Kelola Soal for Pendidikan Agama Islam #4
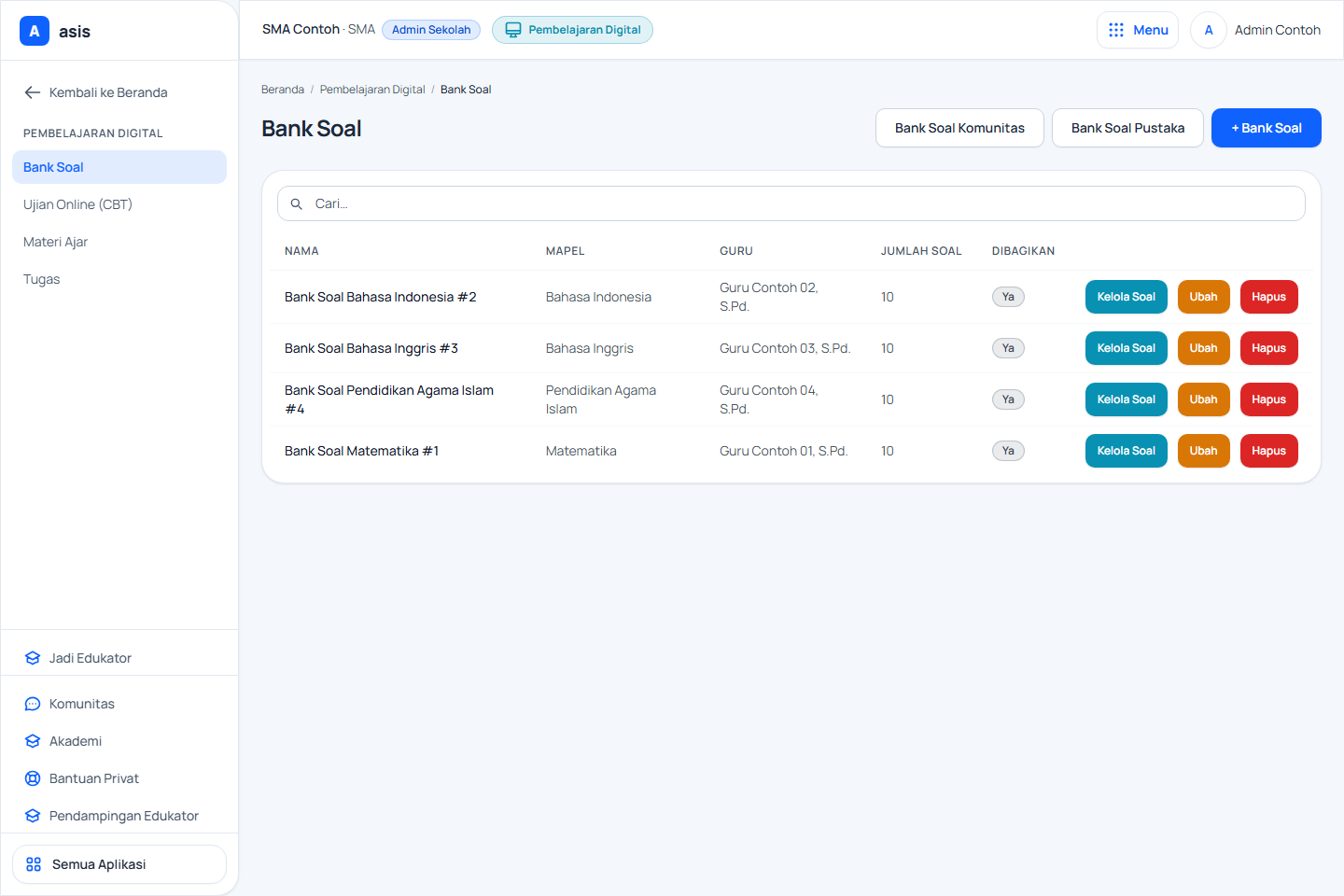 coord(1127,399)
